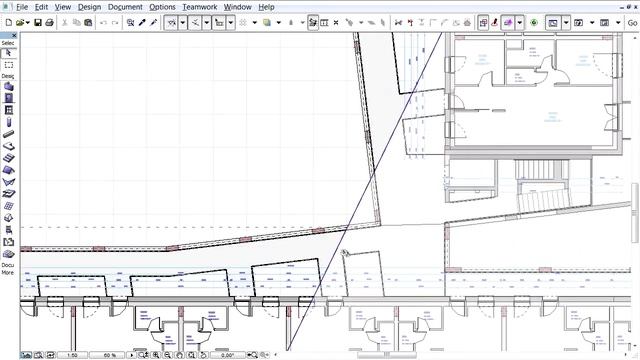Click the Paste clipboard icon
This screenshot has width=640, height=360.
click(88, 23)
